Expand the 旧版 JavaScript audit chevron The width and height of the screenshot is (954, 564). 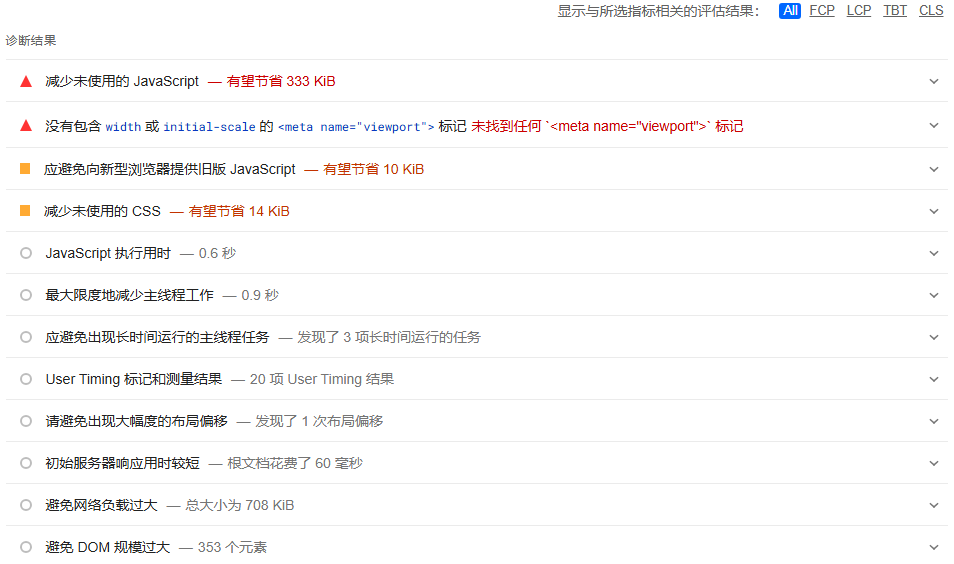[934, 169]
